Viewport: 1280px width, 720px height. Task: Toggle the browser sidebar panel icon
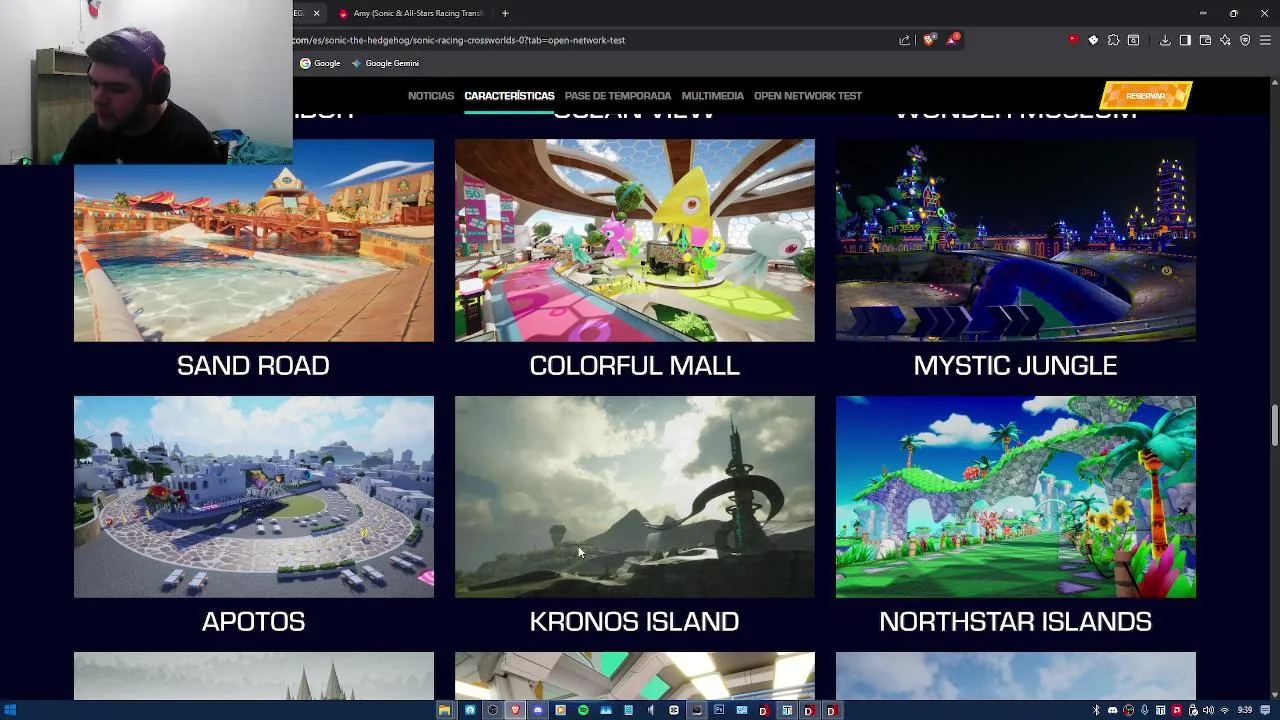tap(1185, 40)
